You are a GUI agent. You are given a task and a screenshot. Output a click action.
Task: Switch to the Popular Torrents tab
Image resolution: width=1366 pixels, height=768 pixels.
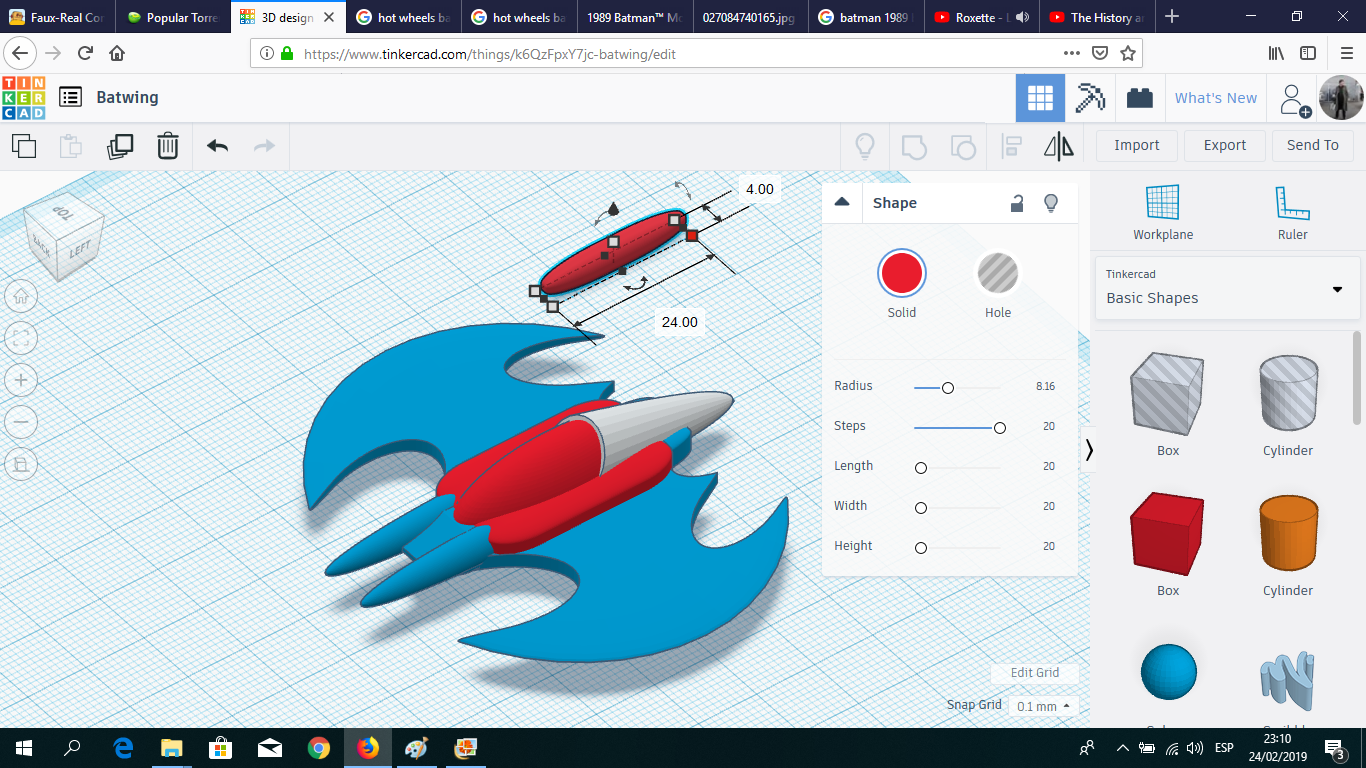click(172, 17)
